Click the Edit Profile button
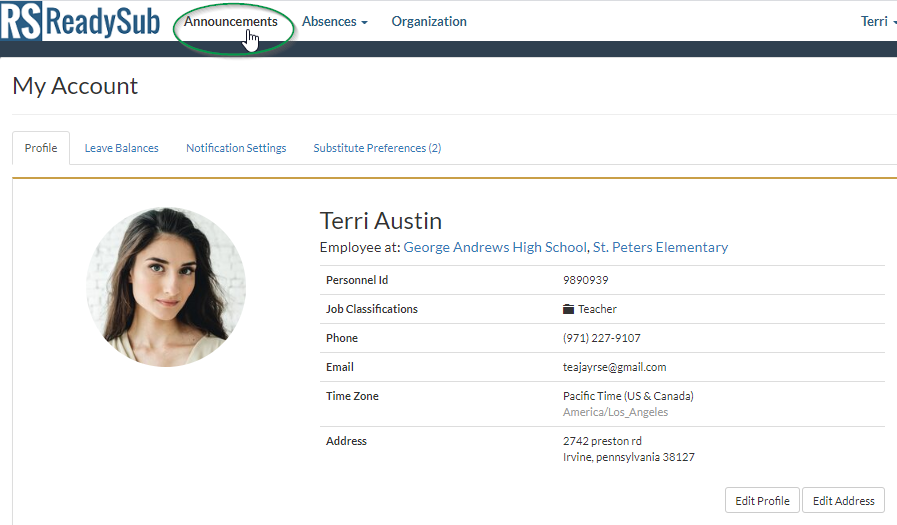Viewport: 897px width, 525px height. 762,501
